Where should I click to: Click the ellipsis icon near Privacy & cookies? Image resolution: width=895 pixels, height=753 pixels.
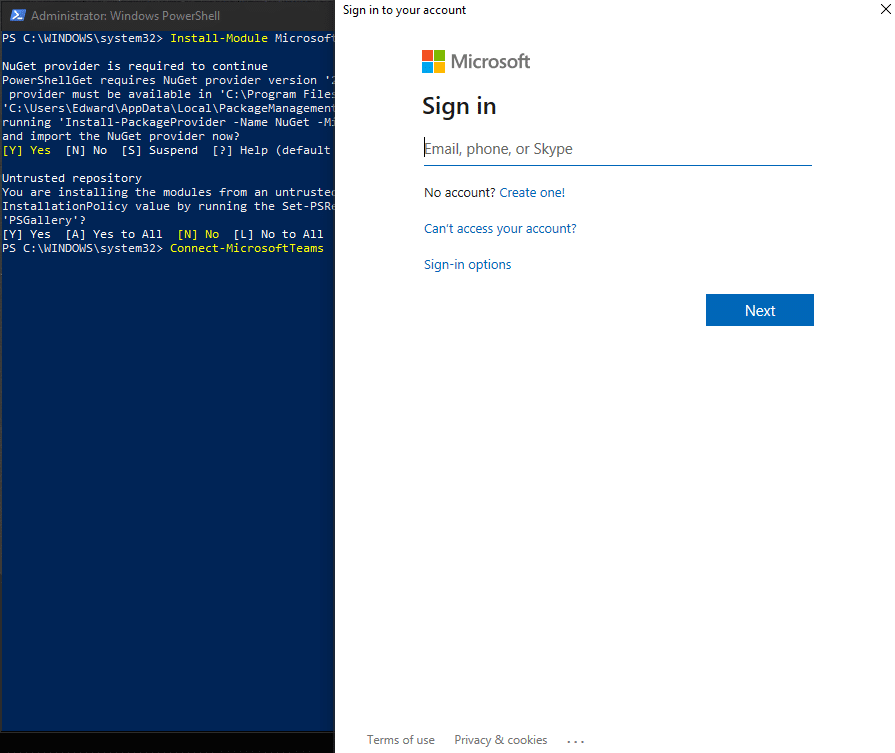[x=575, y=741]
